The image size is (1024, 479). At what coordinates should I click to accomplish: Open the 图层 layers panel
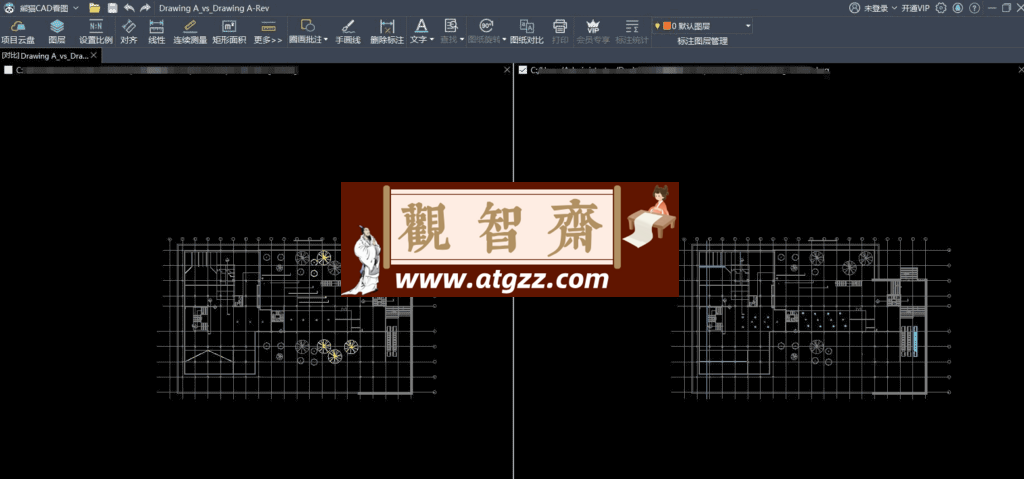coord(57,31)
